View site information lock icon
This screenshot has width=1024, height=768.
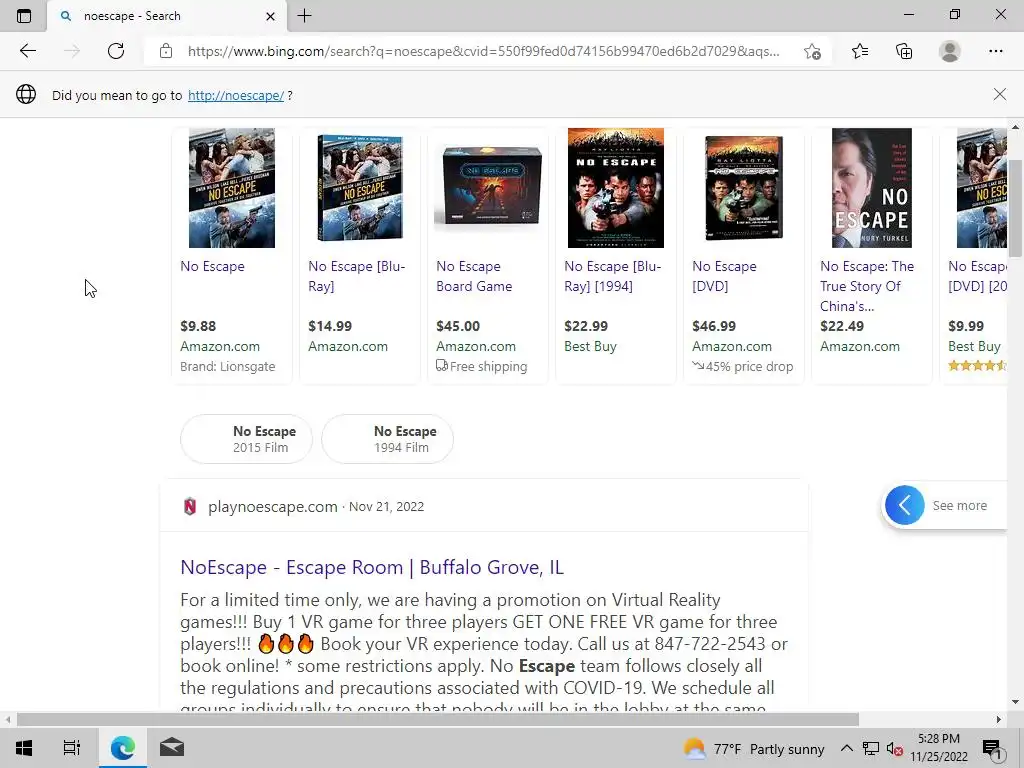click(x=166, y=51)
